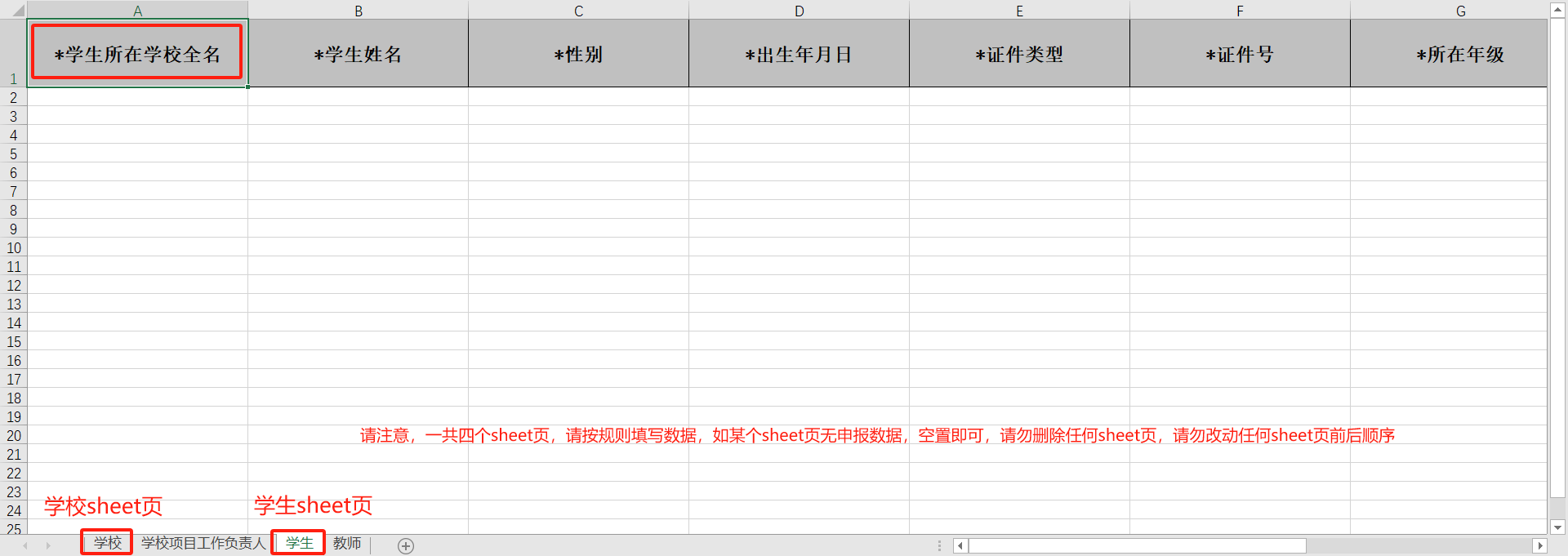Select row 7 header
The width and height of the screenshot is (1568, 556).
pyautogui.click(x=14, y=191)
